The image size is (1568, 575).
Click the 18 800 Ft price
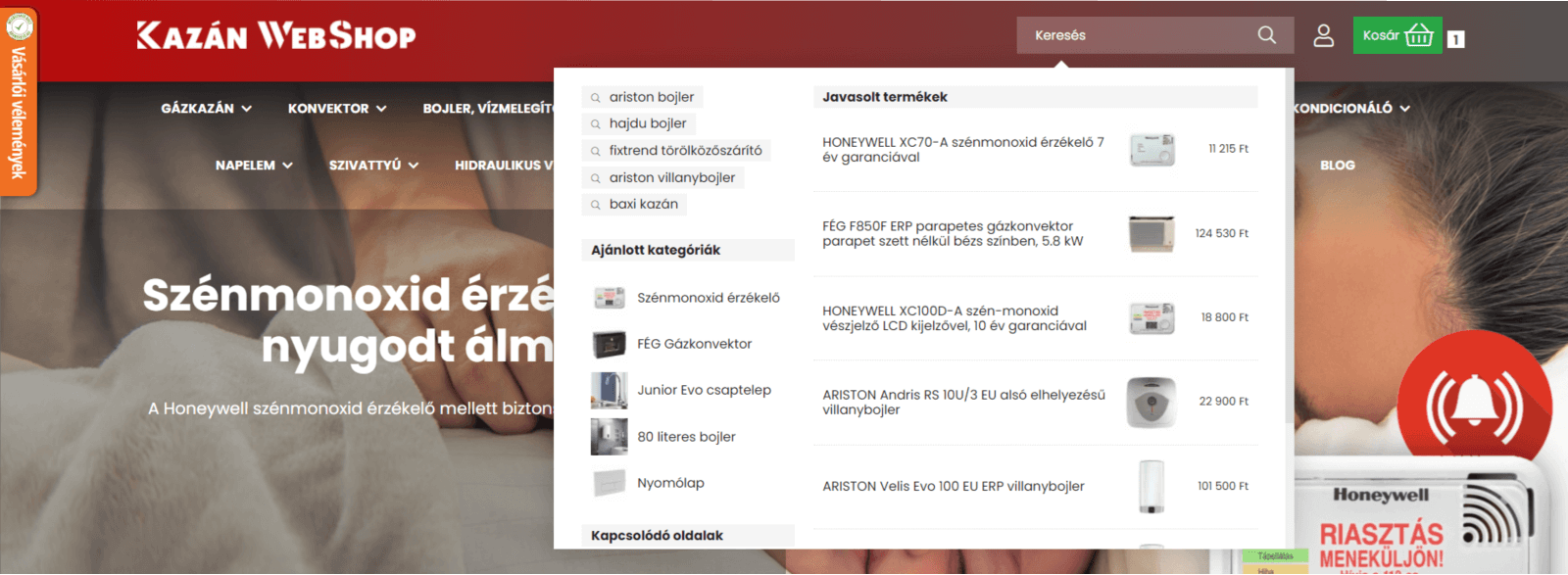pyautogui.click(x=1225, y=317)
